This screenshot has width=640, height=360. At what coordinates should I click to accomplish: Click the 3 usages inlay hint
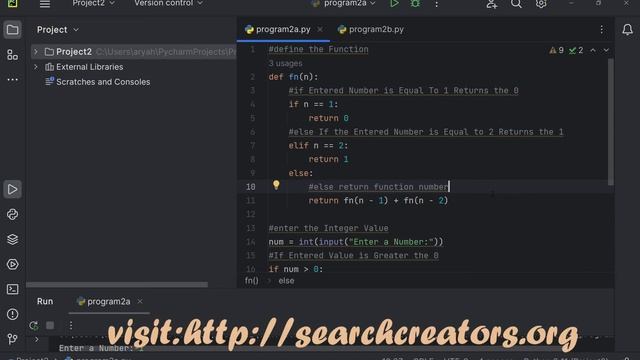click(285, 63)
